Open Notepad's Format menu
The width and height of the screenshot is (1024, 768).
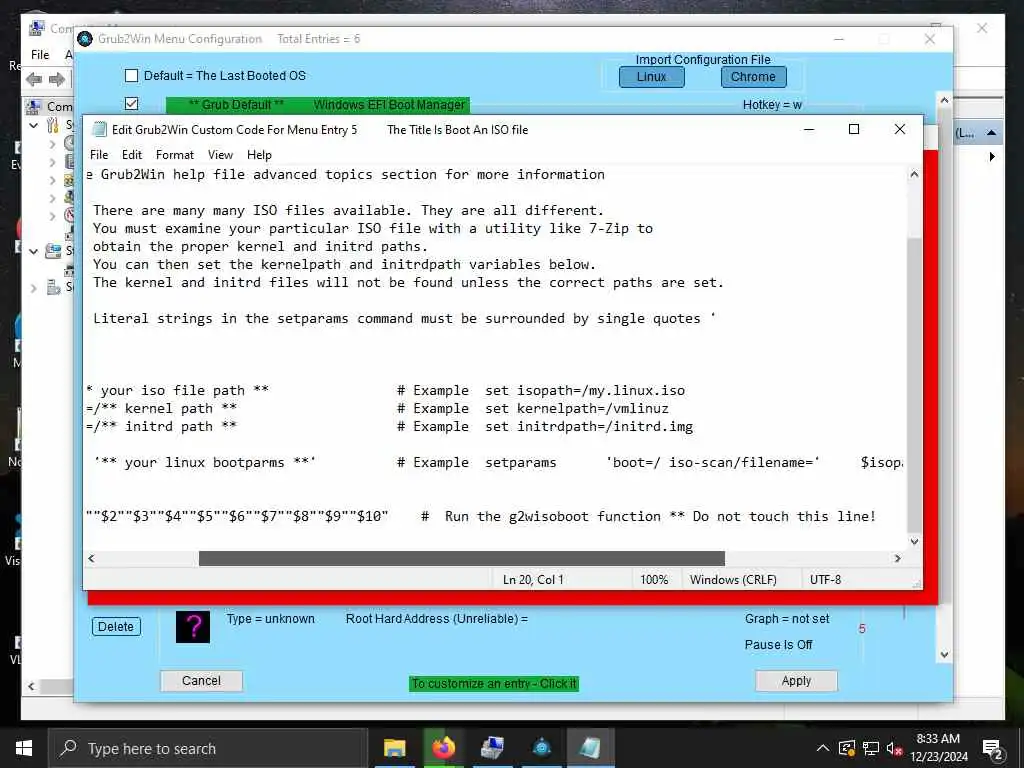tap(174, 155)
